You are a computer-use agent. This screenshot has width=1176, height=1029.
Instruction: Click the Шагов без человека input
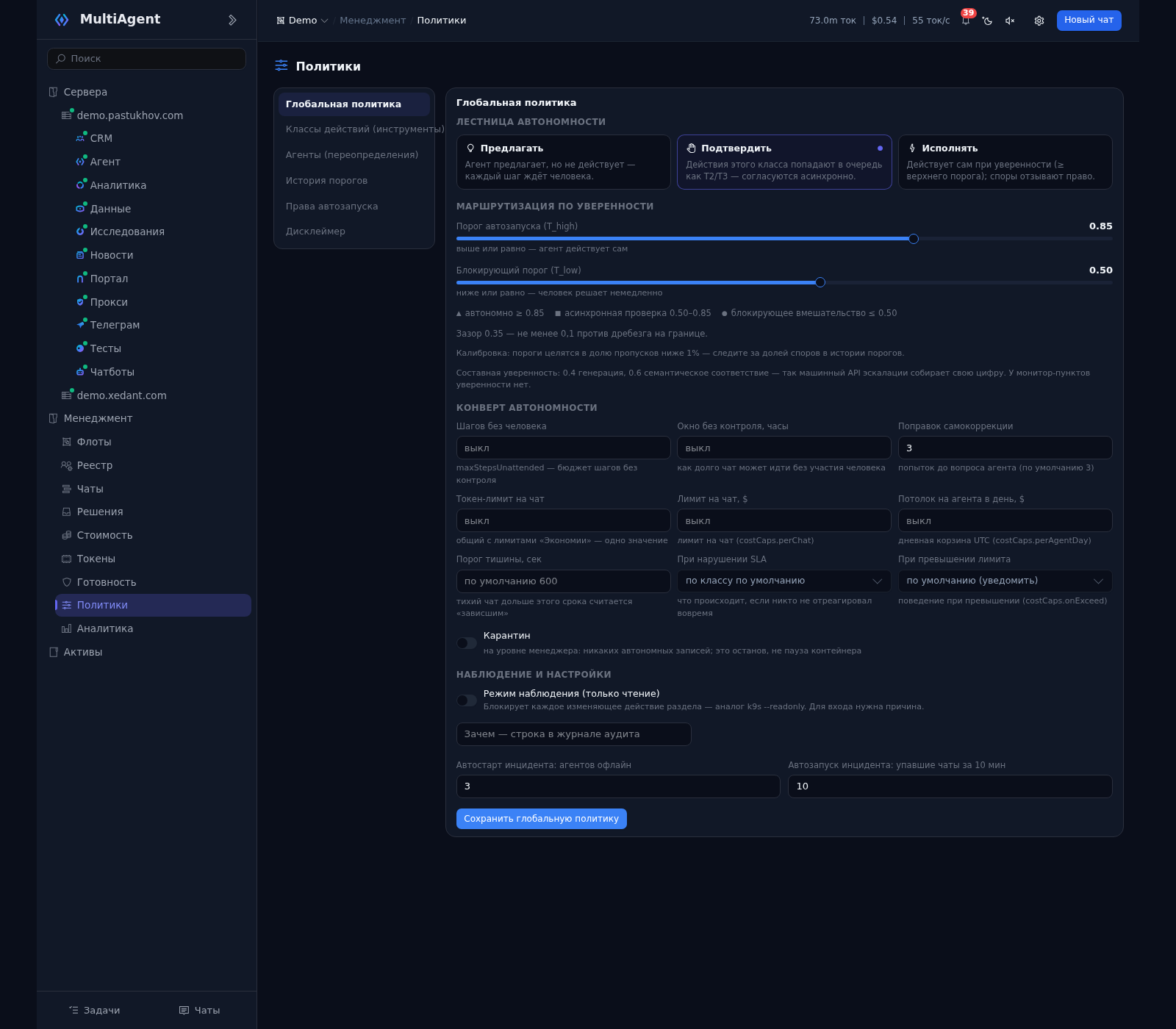[x=564, y=448]
